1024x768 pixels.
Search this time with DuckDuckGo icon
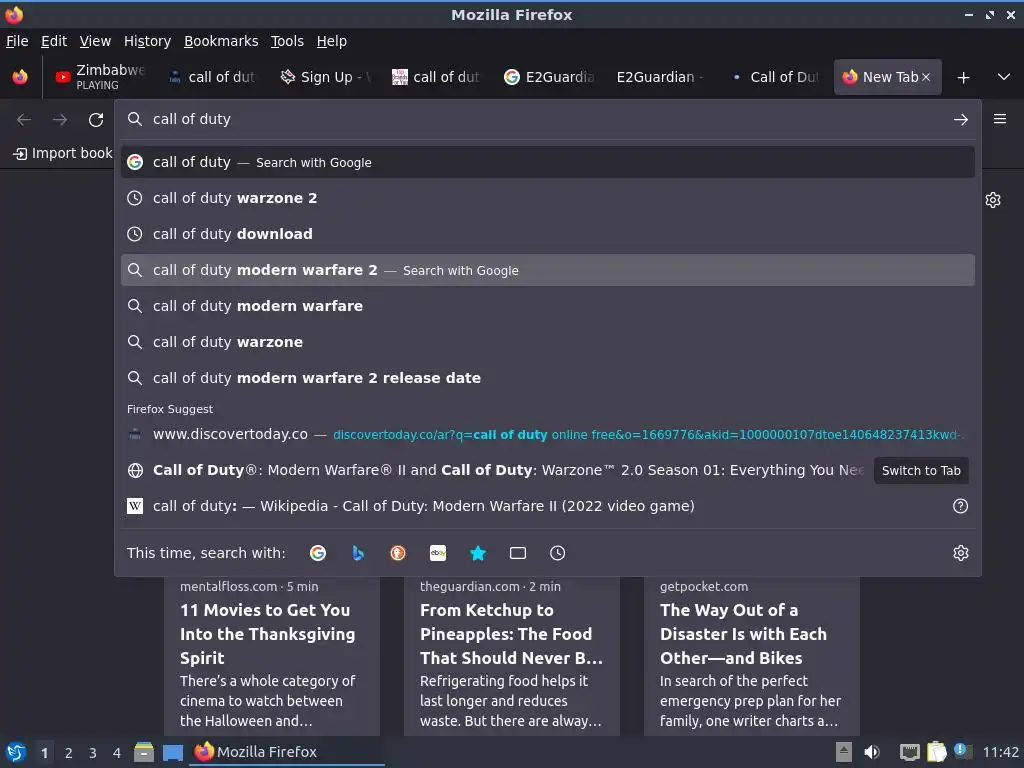398,553
